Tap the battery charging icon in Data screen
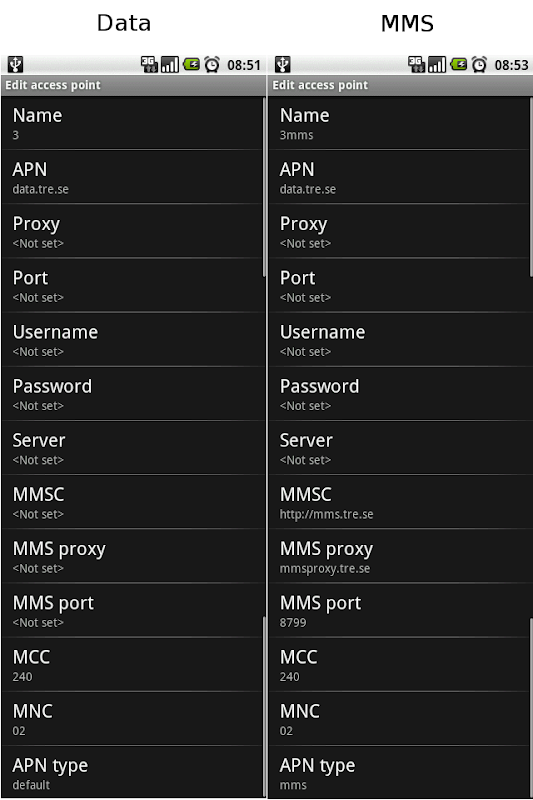Viewport: 533px width, 800px height. [x=191, y=64]
